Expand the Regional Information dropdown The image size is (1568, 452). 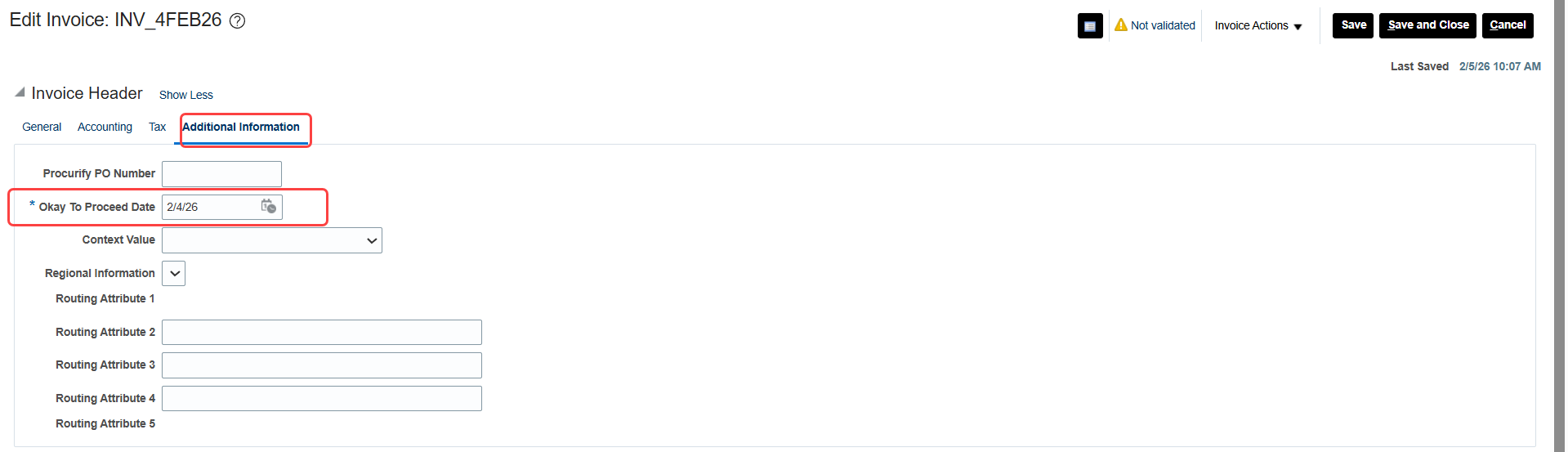click(x=174, y=274)
